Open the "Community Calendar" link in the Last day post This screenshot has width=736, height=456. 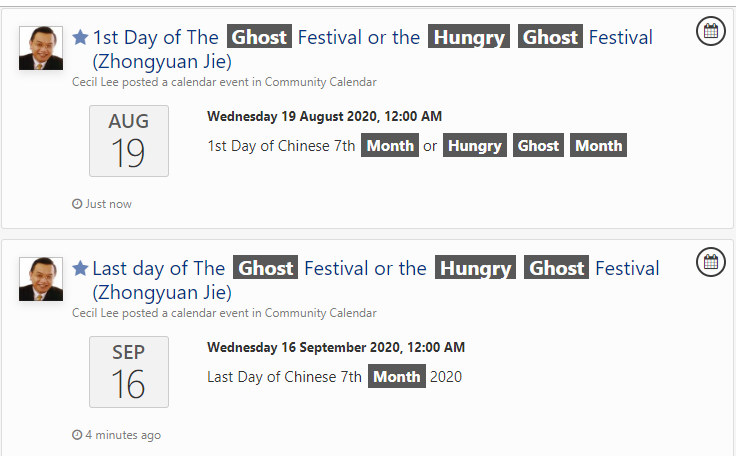(320, 313)
